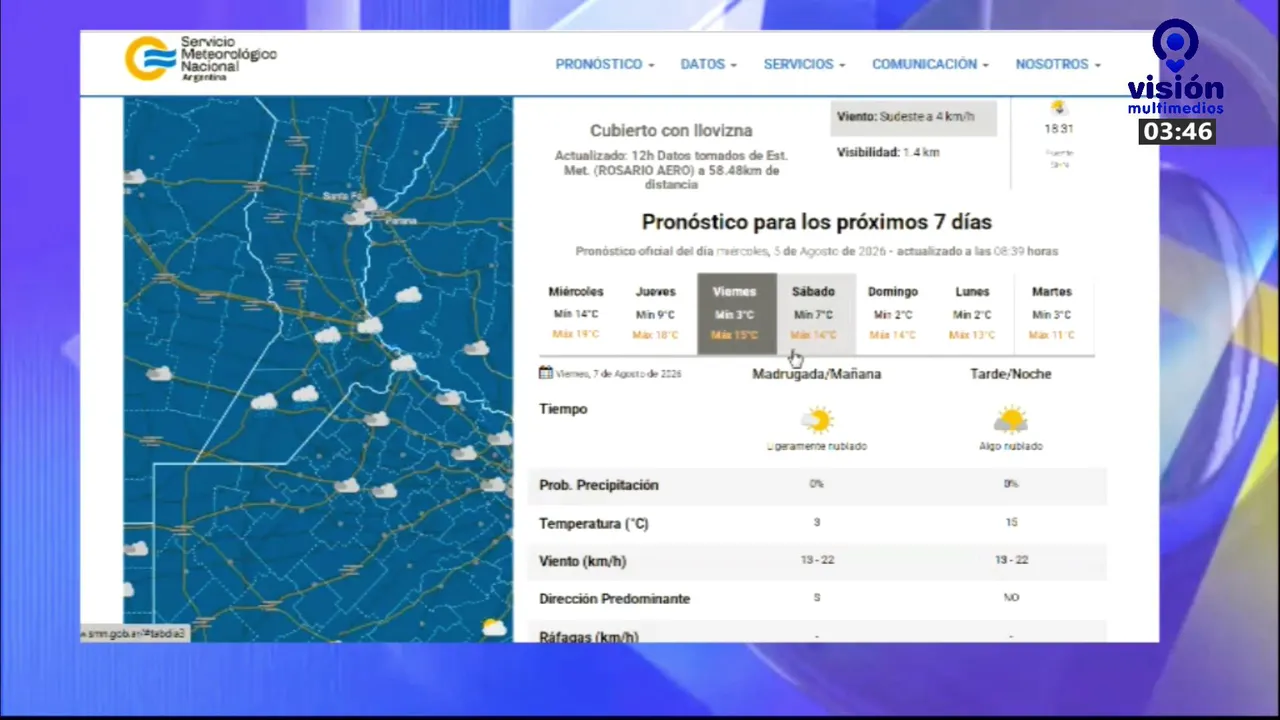Click the 'Cubierto con llovizna' condition text
The width and height of the screenshot is (1280, 720).
tap(671, 131)
